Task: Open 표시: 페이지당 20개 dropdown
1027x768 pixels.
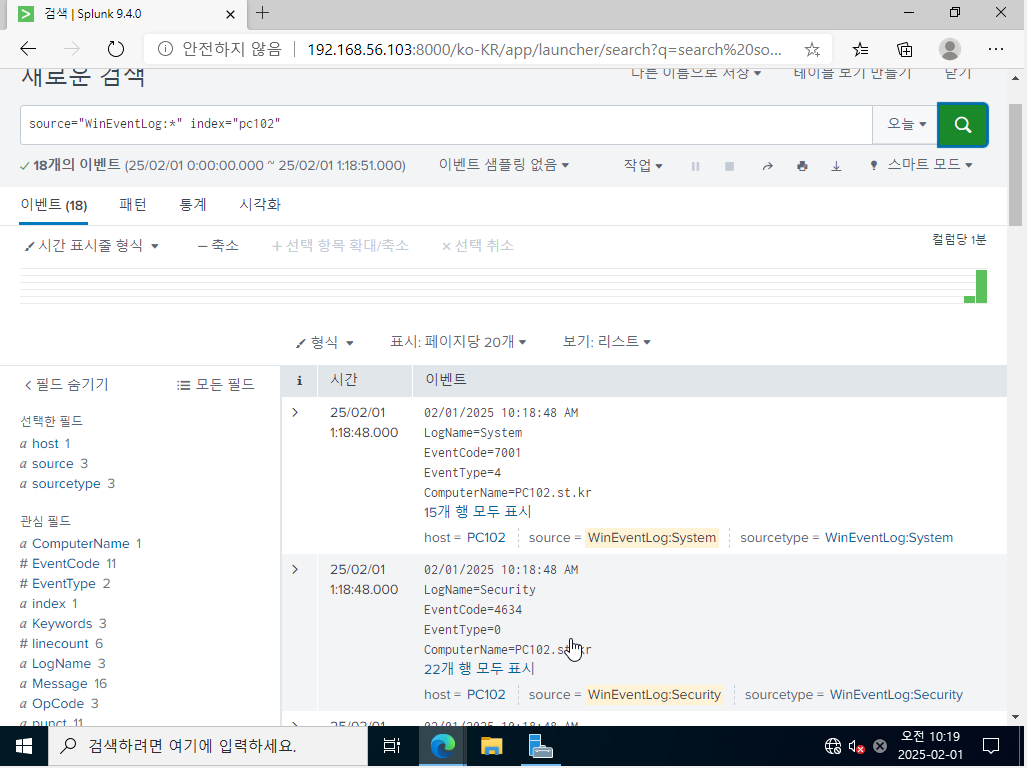Action: [458, 342]
